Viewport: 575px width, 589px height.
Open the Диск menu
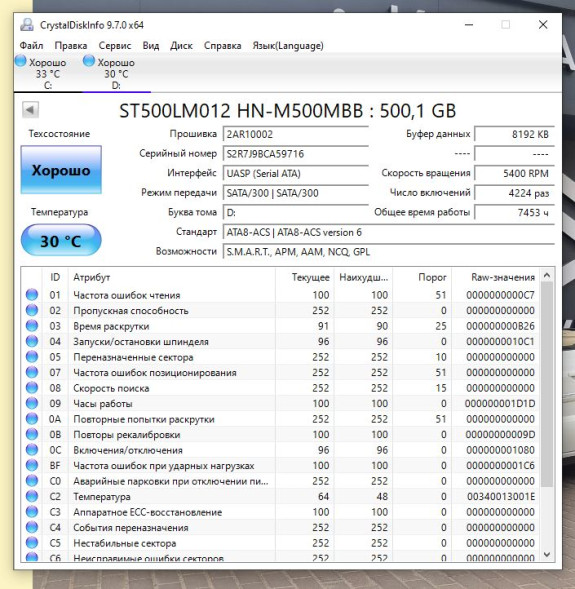pos(181,46)
